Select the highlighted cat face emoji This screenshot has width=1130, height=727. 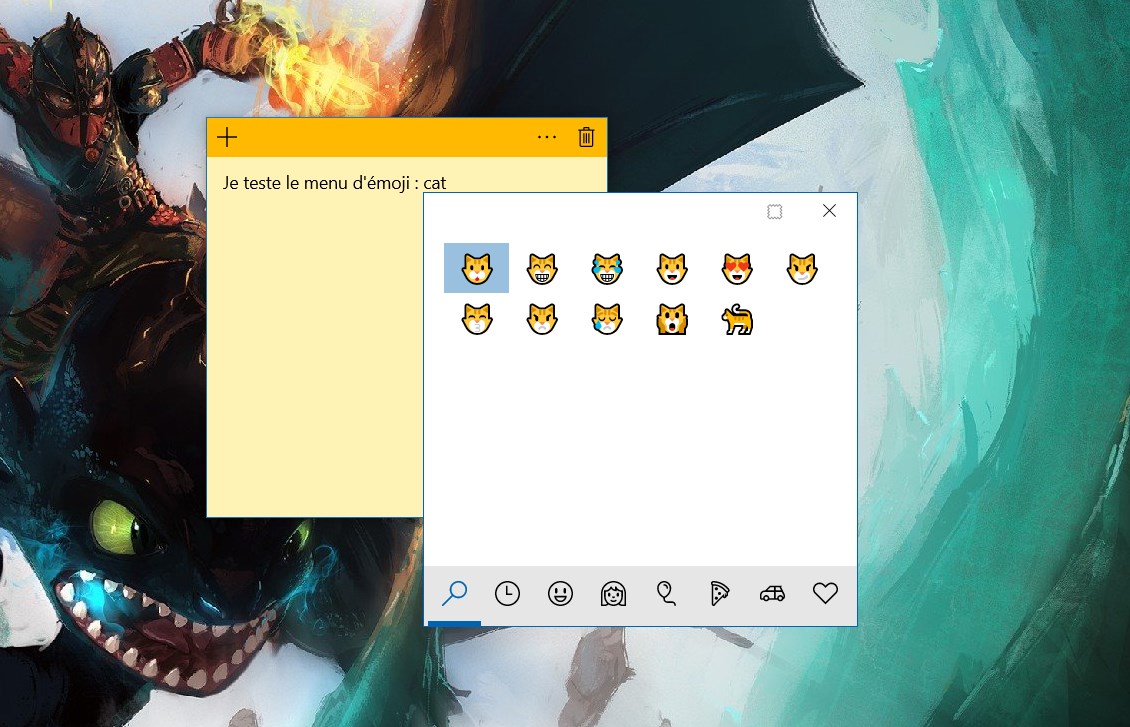pyautogui.click(x=476, y=268)
